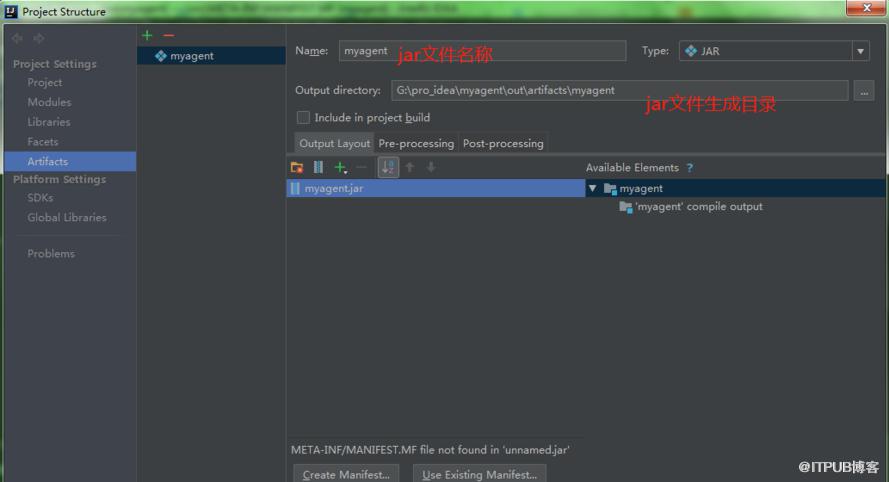This screenshot has height=482, width=889.
Task: Click the artifact Name input field
Action: (x=482, y=51)
